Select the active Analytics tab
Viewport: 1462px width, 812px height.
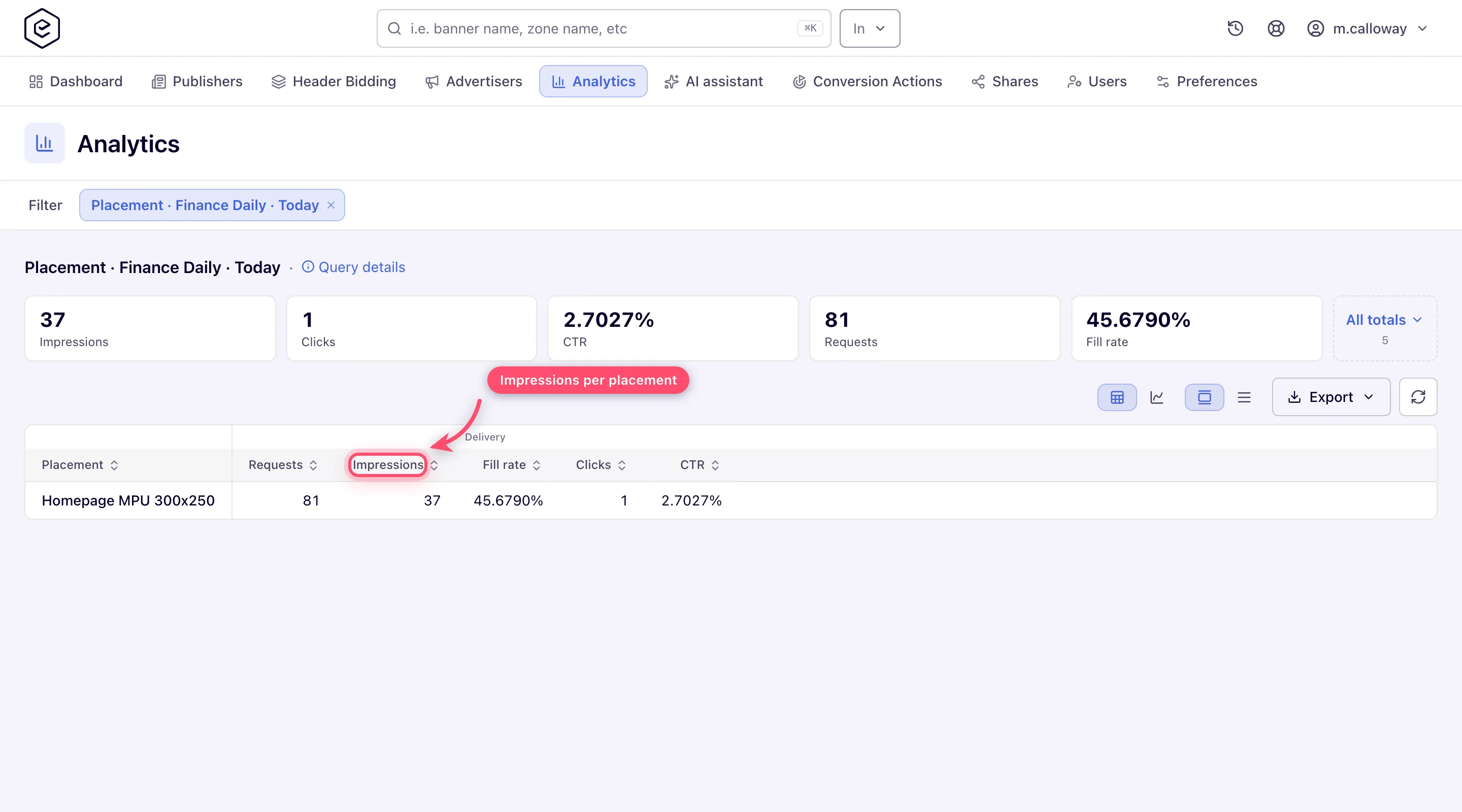coord(593,81)
